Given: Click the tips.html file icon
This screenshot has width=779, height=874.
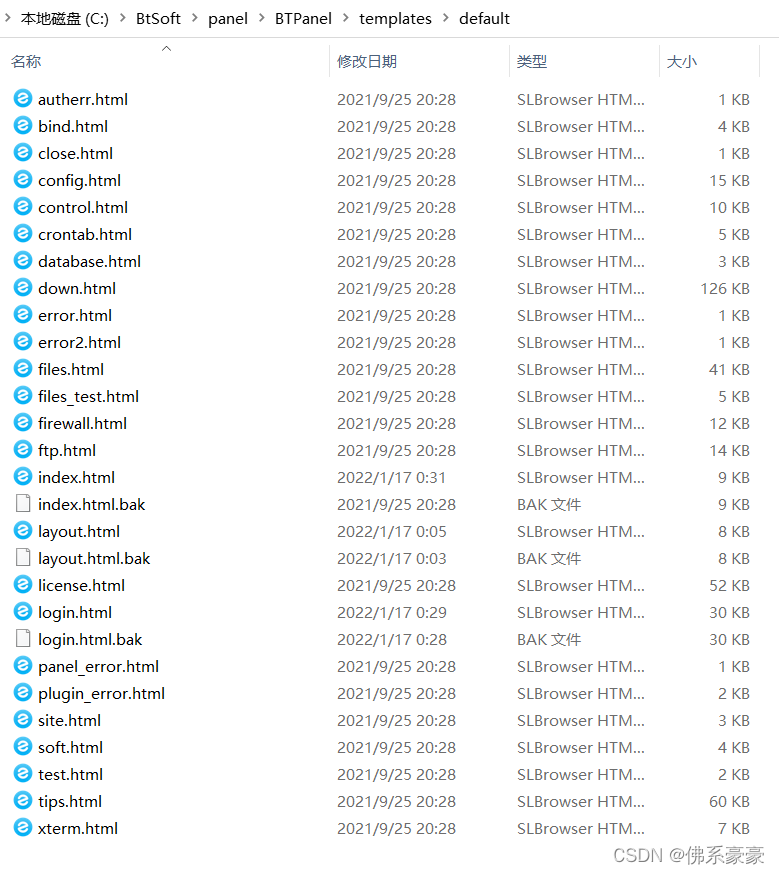Looking at the screenshot, I should [x=23, y=801].
